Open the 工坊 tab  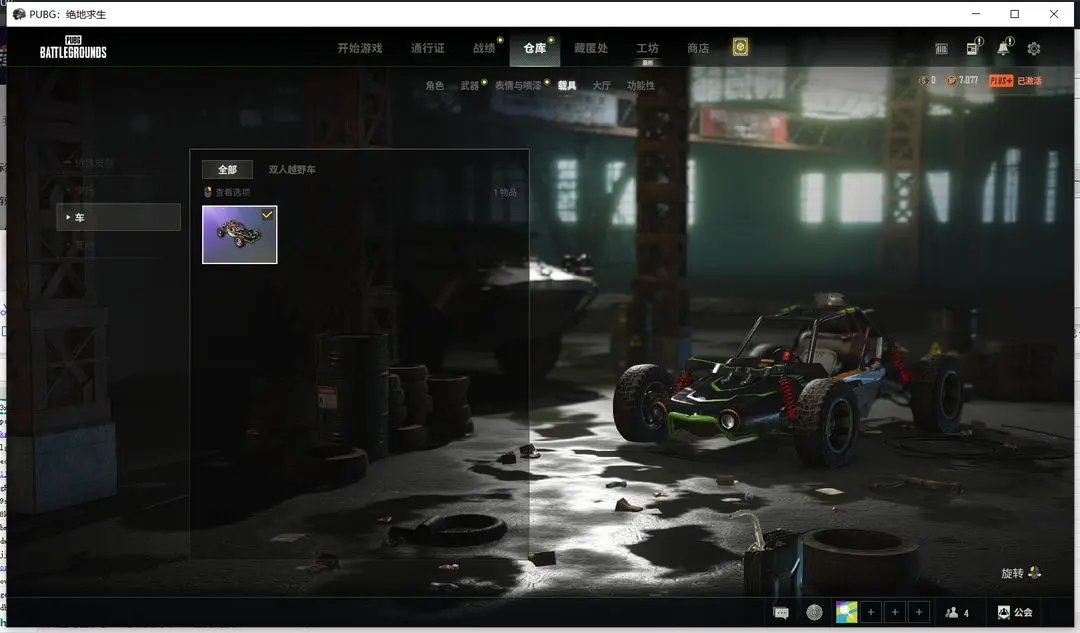tap(647, 48)
